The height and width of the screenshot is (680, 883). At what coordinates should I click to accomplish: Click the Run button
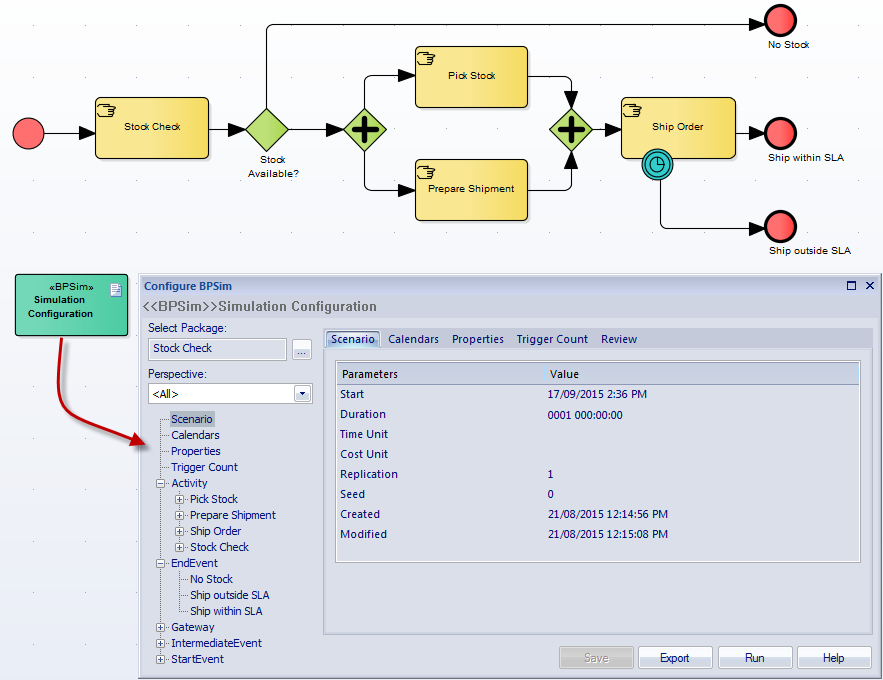(755, 658)
